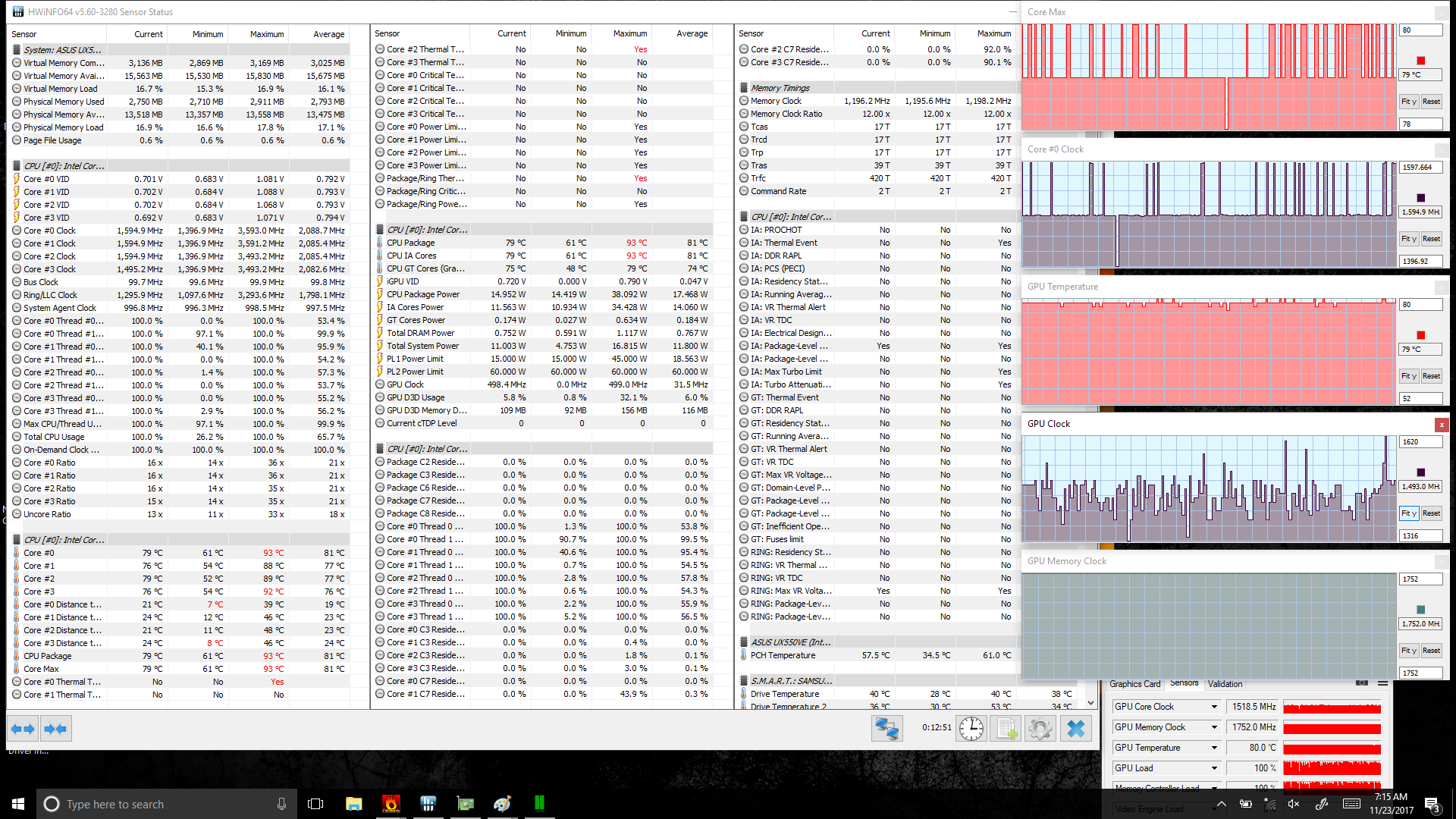
Task: Close sensors with blue X icon
Action: click(x=1075, y=729)
